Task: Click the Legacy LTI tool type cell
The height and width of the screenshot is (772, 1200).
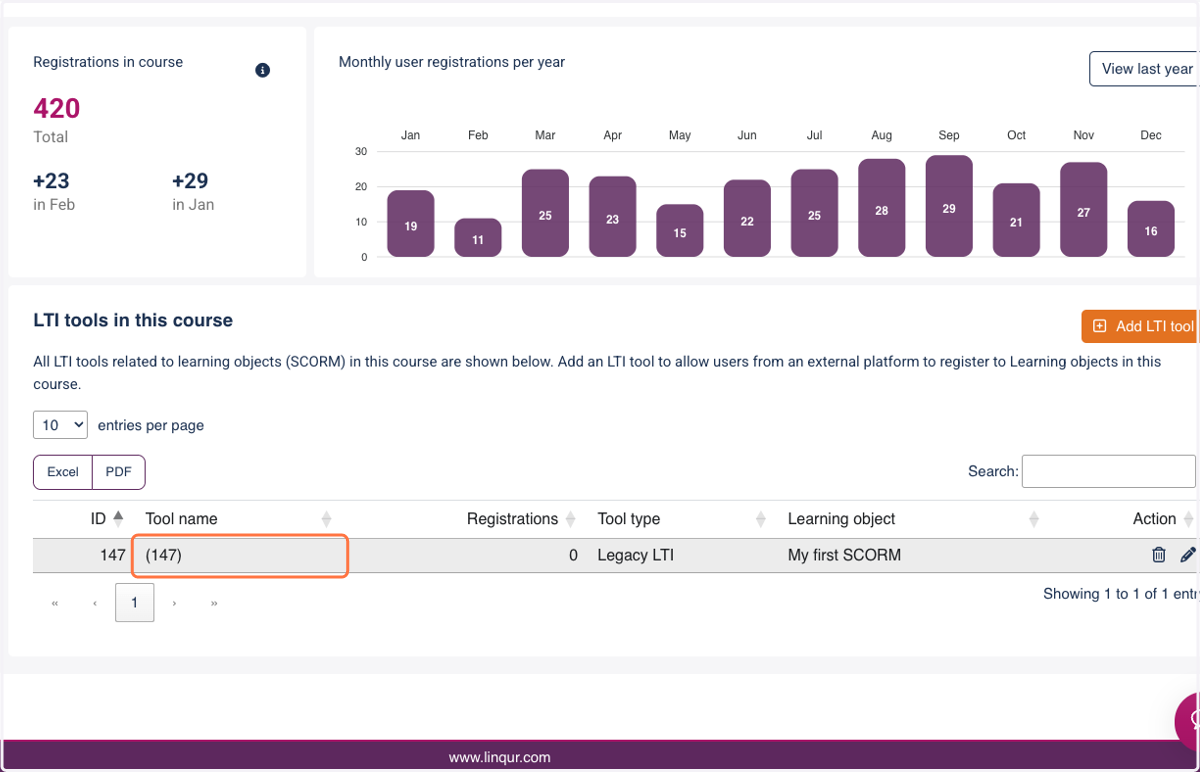Action: [636, 555]
